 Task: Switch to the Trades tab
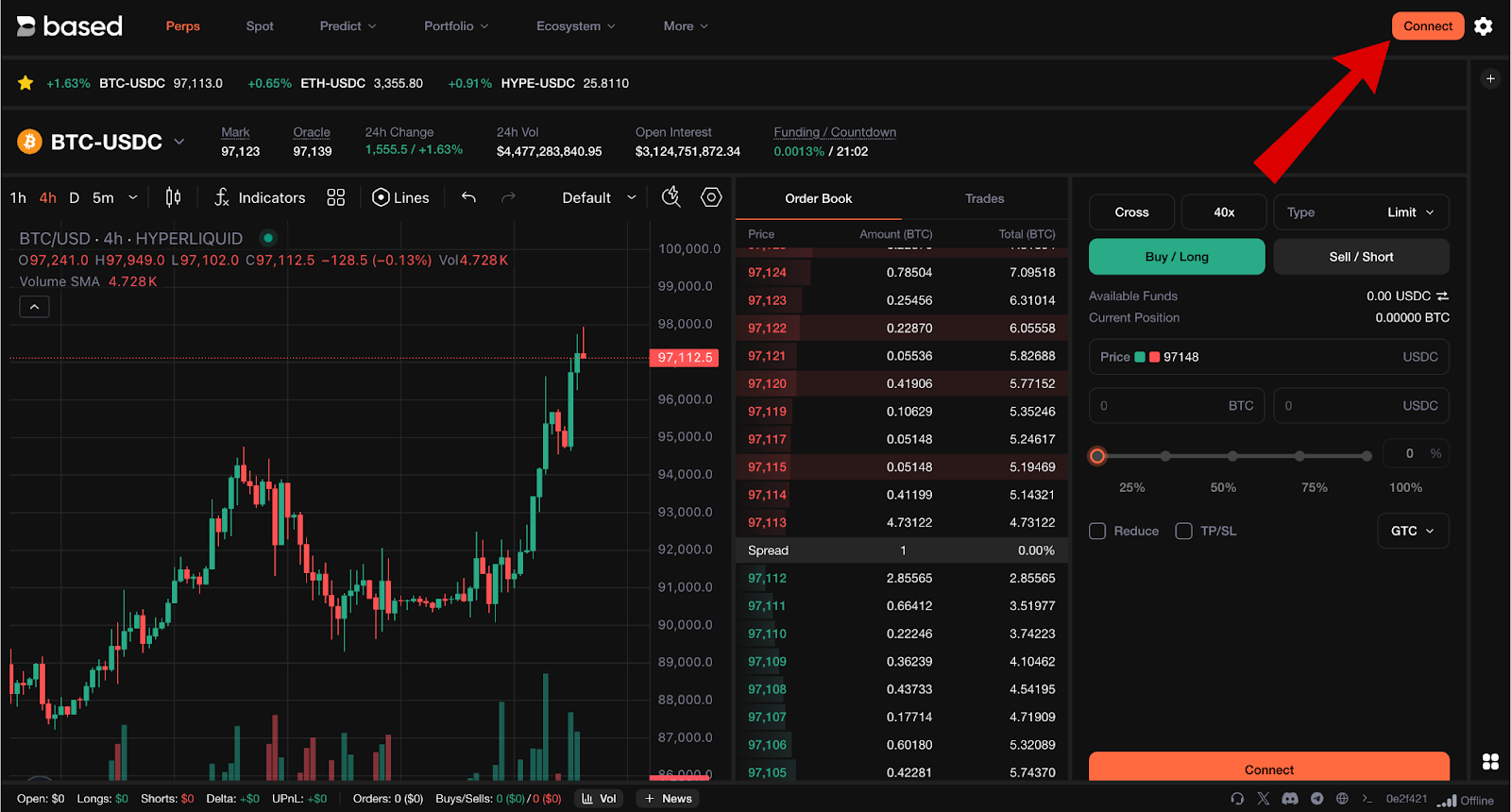(x=984, y=198)
